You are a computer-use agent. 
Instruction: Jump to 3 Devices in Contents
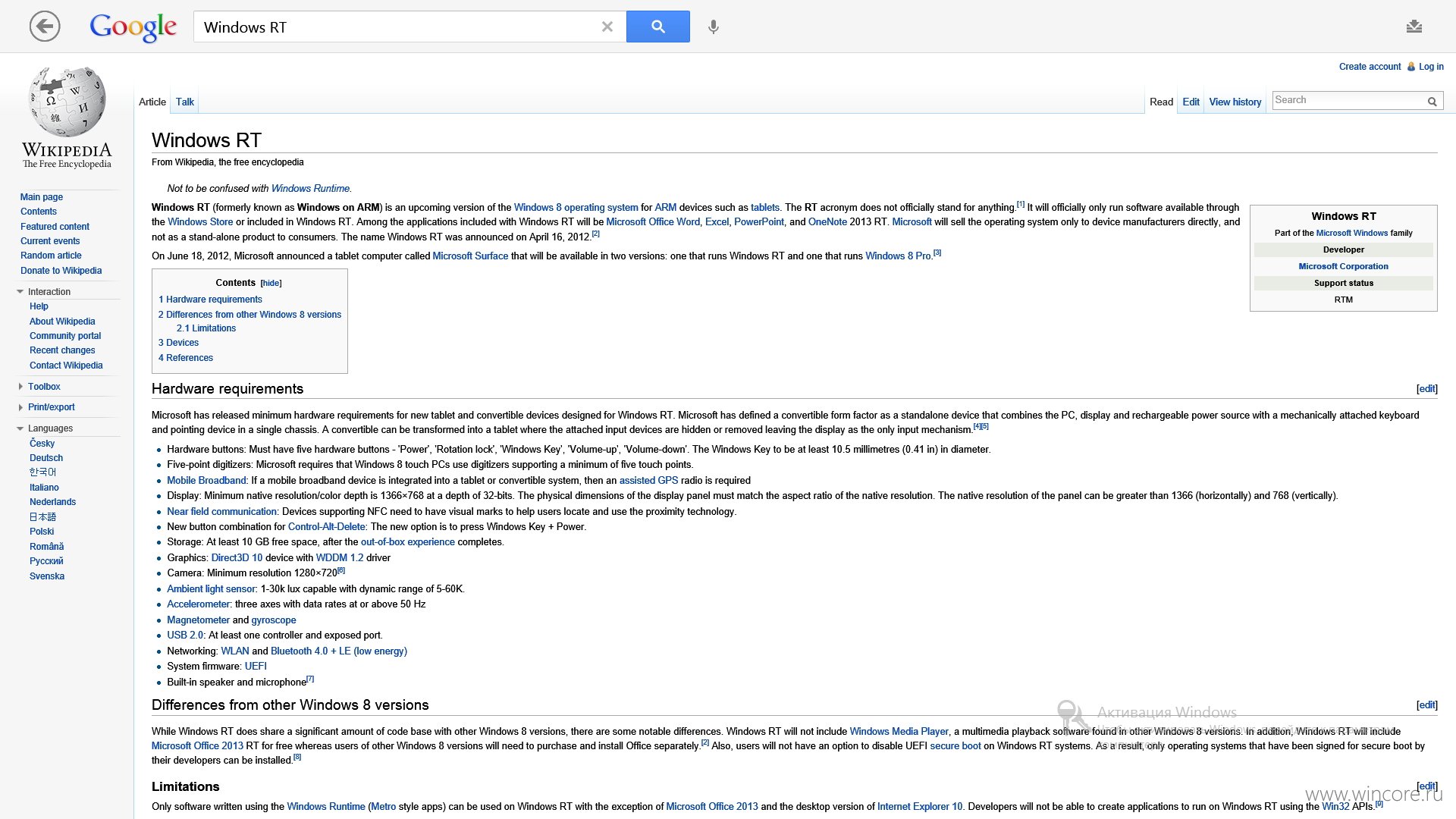(178, 343)
